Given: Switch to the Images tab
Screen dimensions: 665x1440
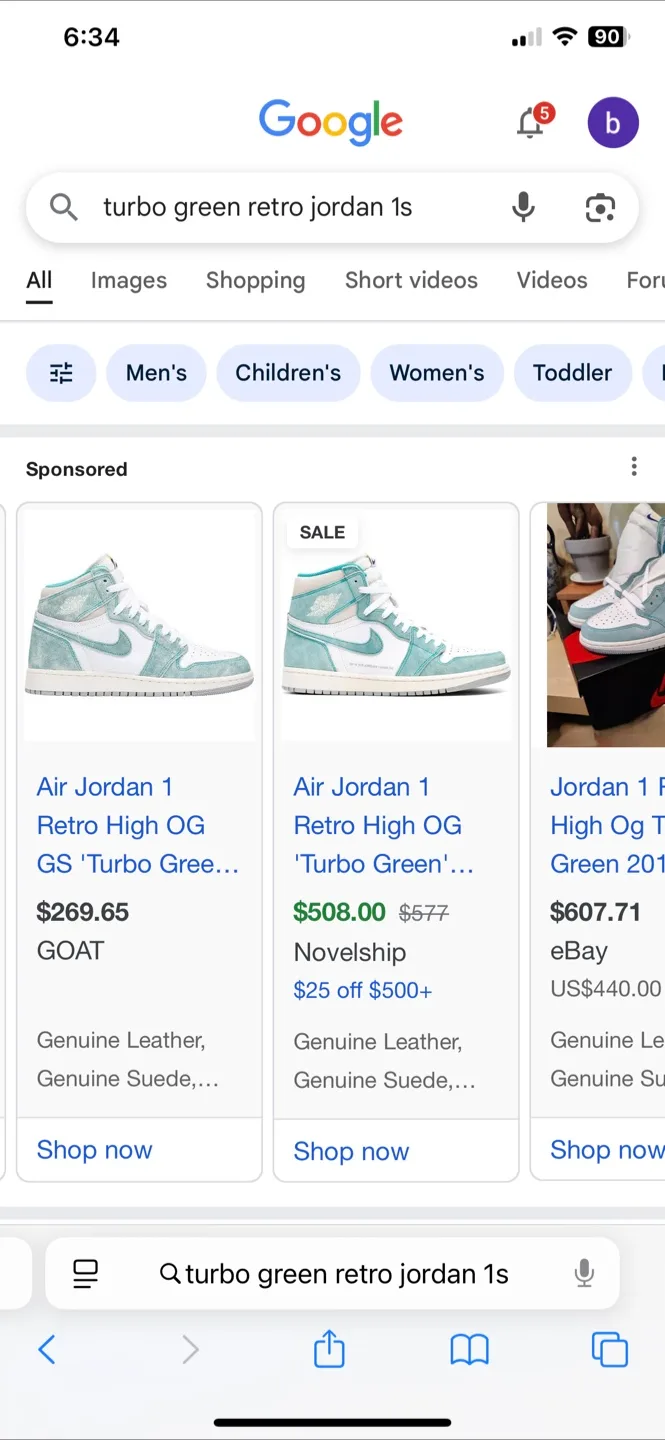Looking at the screenshot, I should click(x=128, y=280).
